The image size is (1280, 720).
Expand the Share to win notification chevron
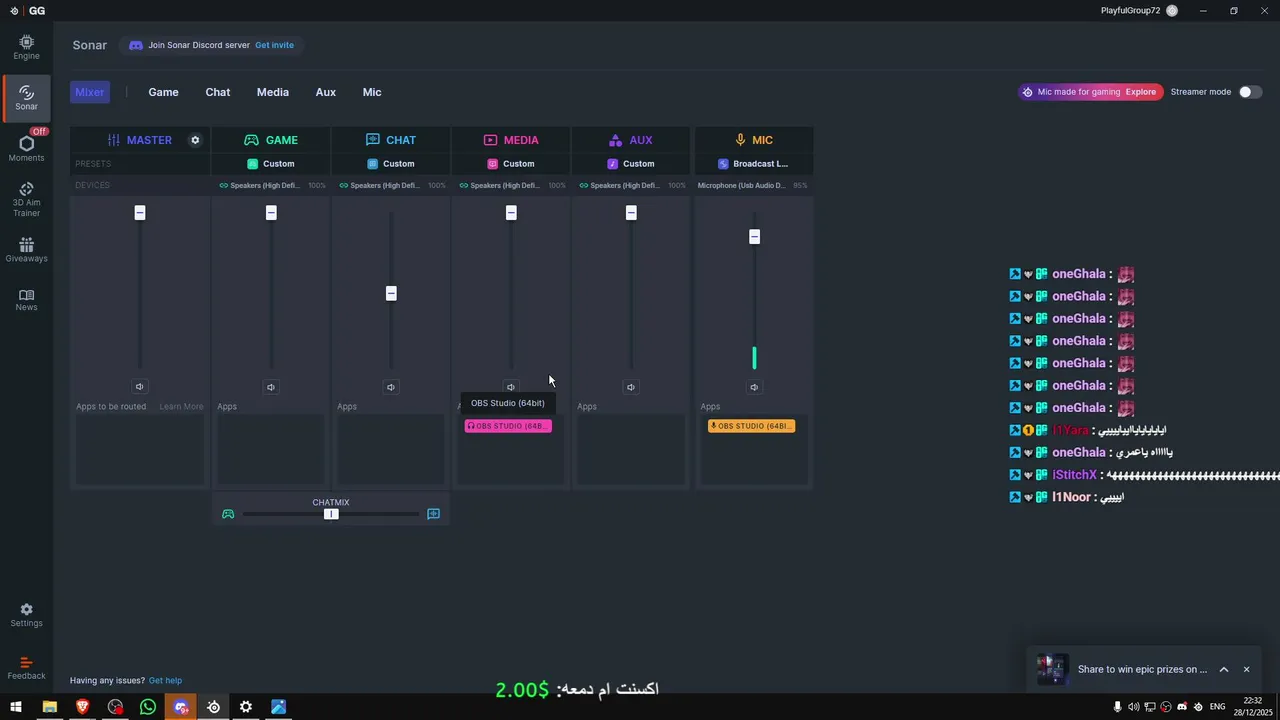[x=1223, y=670]
